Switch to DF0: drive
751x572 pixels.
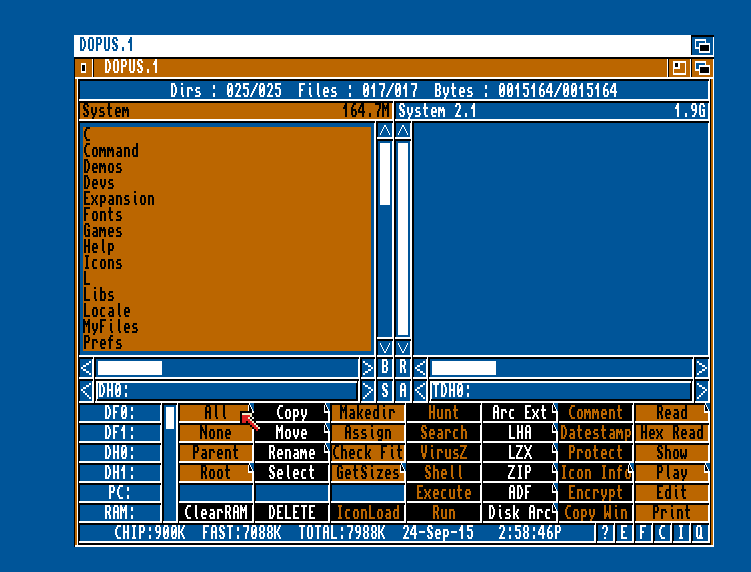pos(120,412)
